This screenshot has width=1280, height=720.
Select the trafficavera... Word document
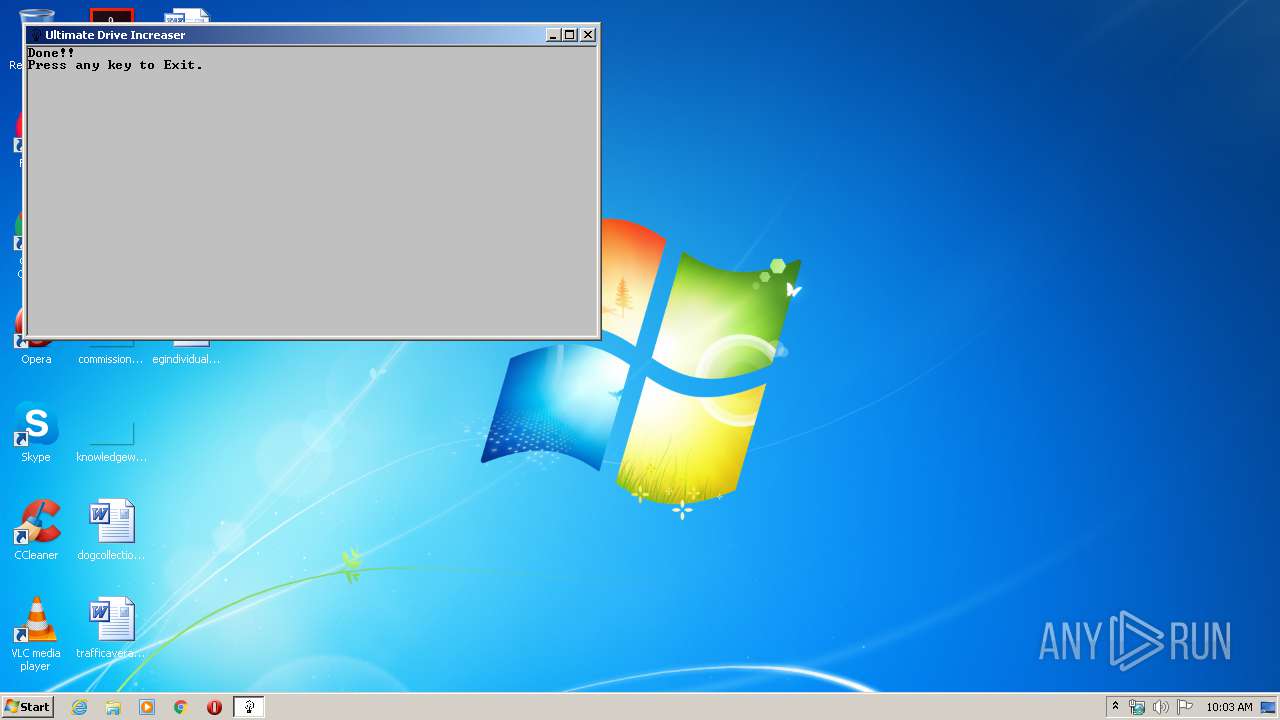coord(111,628)
